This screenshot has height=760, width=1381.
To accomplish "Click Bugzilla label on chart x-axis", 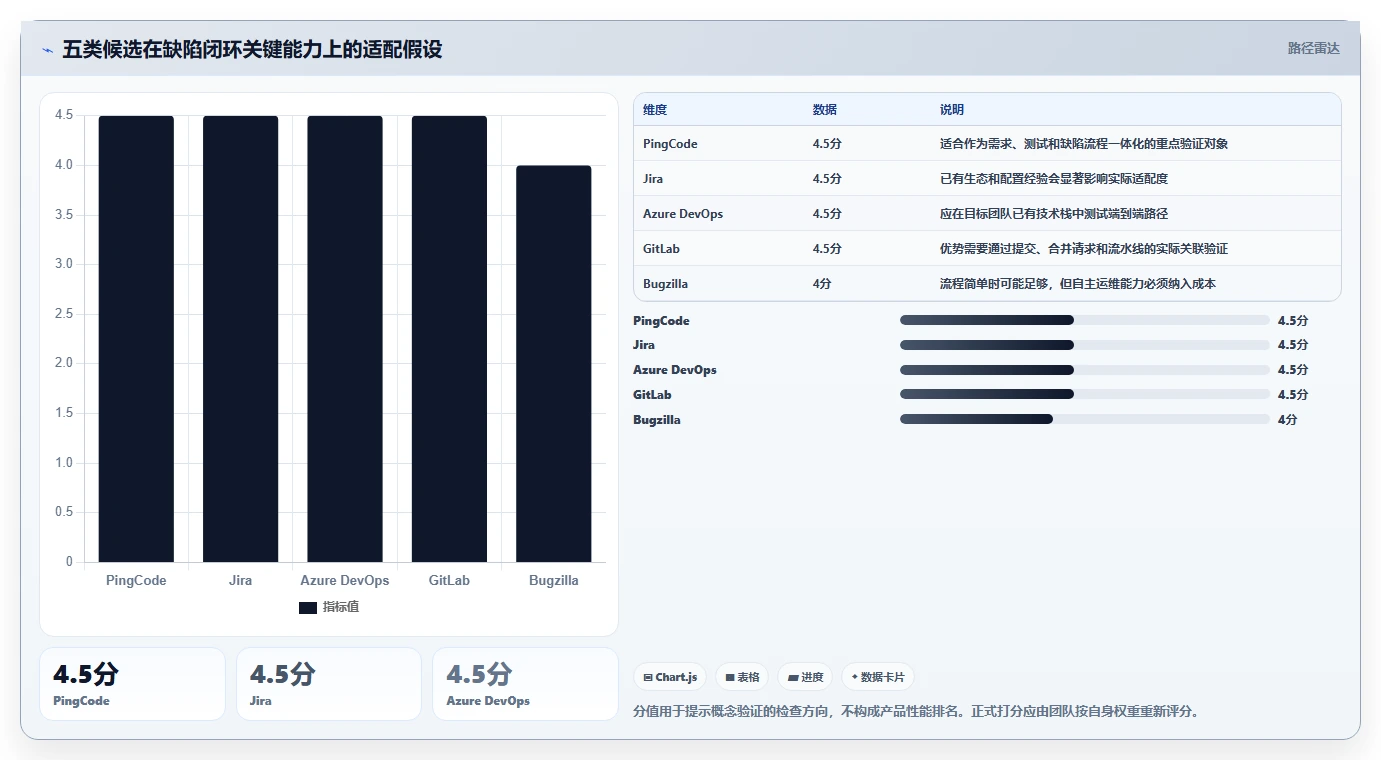I will click(x=554, y=580).
